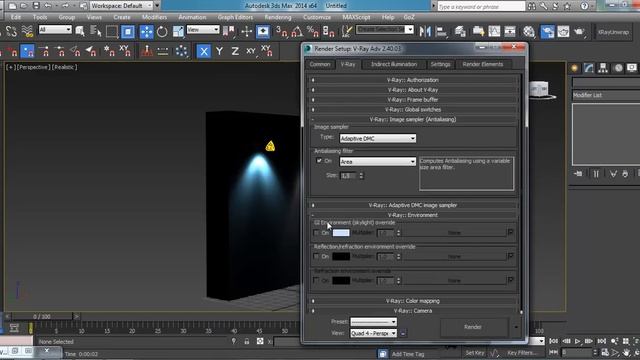Image resolution: width=640 pixels, height=360 pixels.
Task: Open the Modifiers menu
Action: click(x=154, y=17)
